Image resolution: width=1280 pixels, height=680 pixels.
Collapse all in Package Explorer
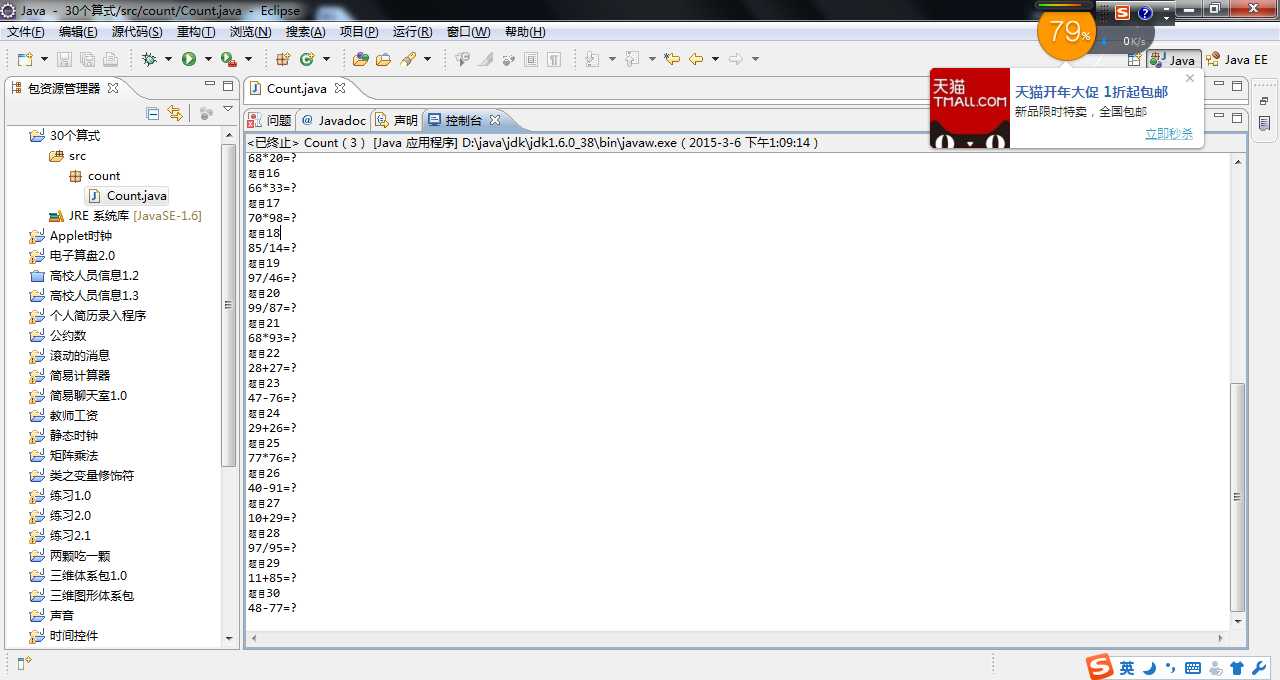tap(153, 114)
